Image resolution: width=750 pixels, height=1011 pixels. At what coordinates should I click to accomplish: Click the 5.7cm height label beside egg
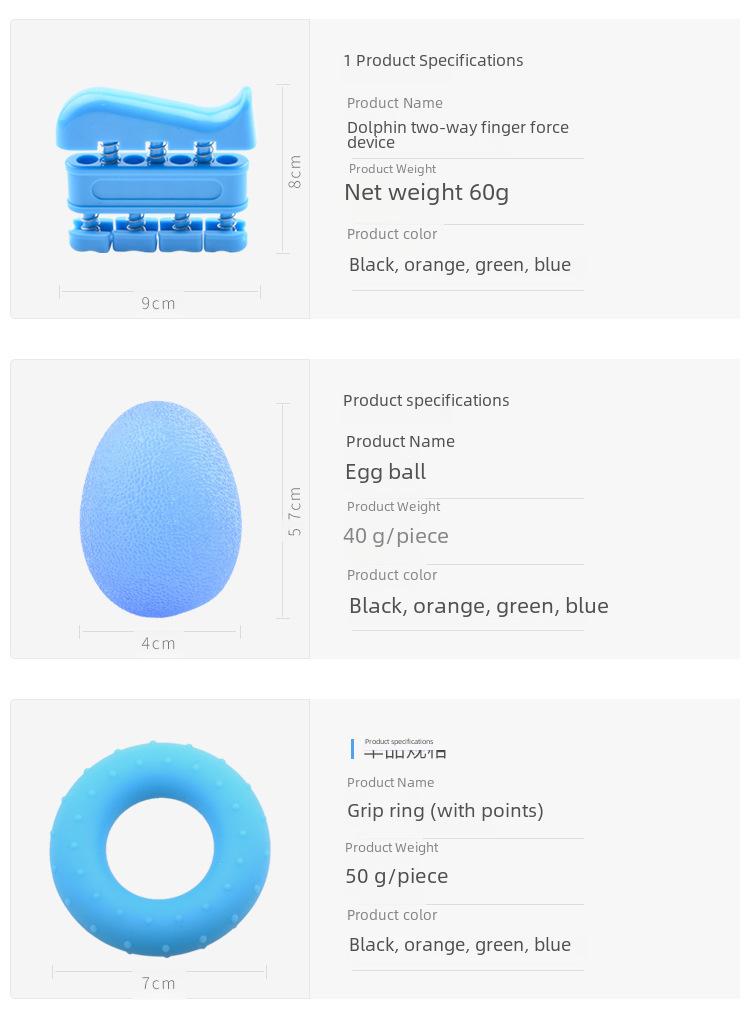pos(295,511)
